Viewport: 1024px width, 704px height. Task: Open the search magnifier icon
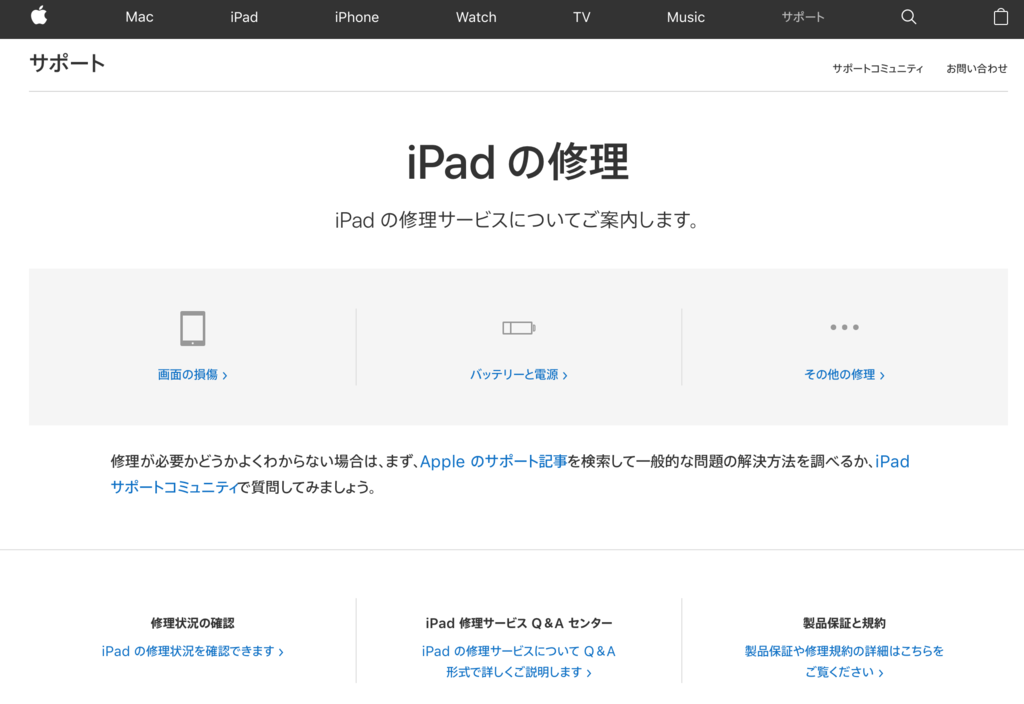[908, 17]
